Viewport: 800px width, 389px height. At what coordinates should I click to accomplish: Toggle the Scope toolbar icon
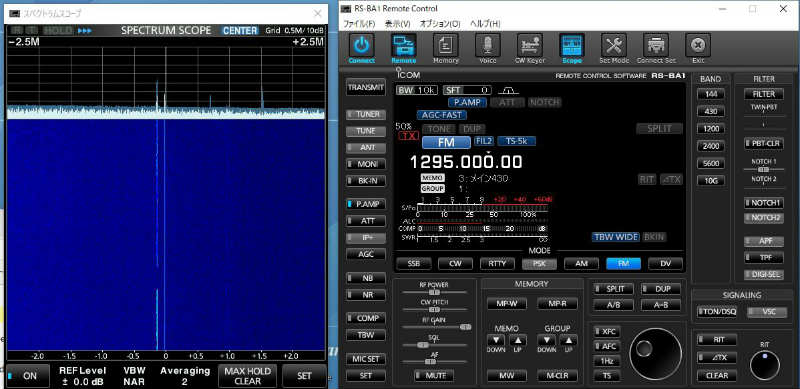[571, 46]
